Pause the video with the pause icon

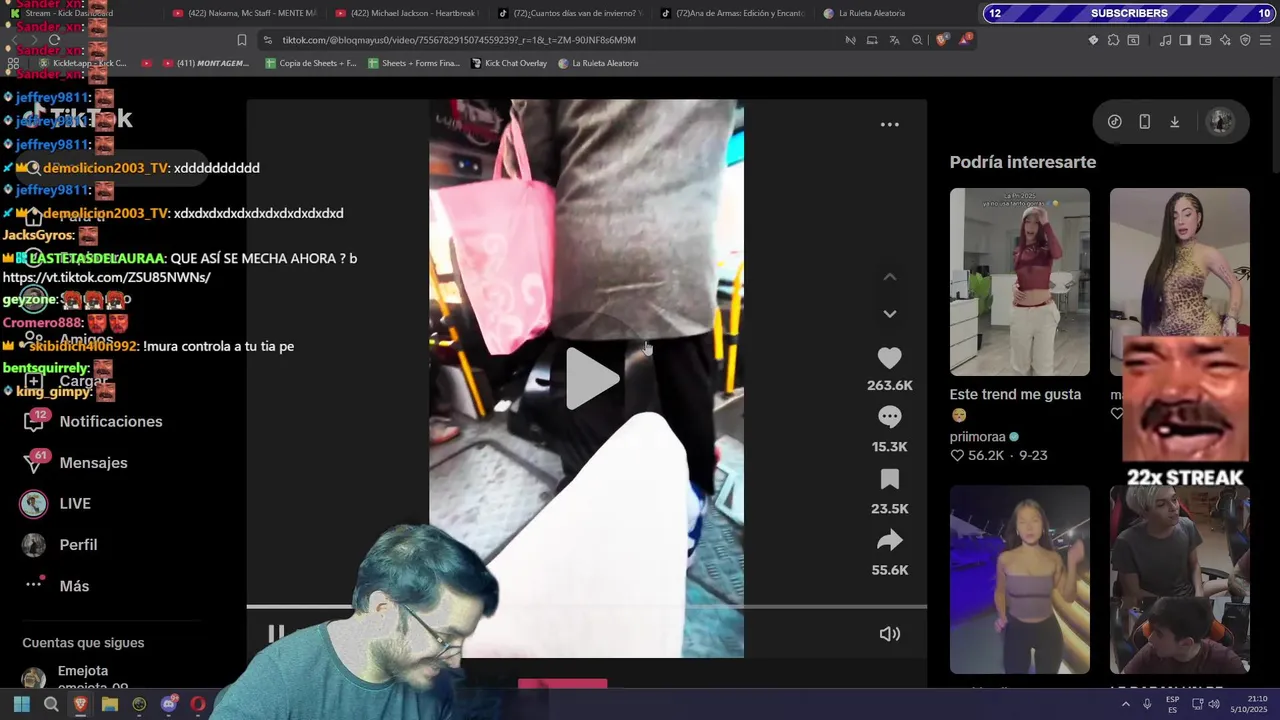pos(276,634)
